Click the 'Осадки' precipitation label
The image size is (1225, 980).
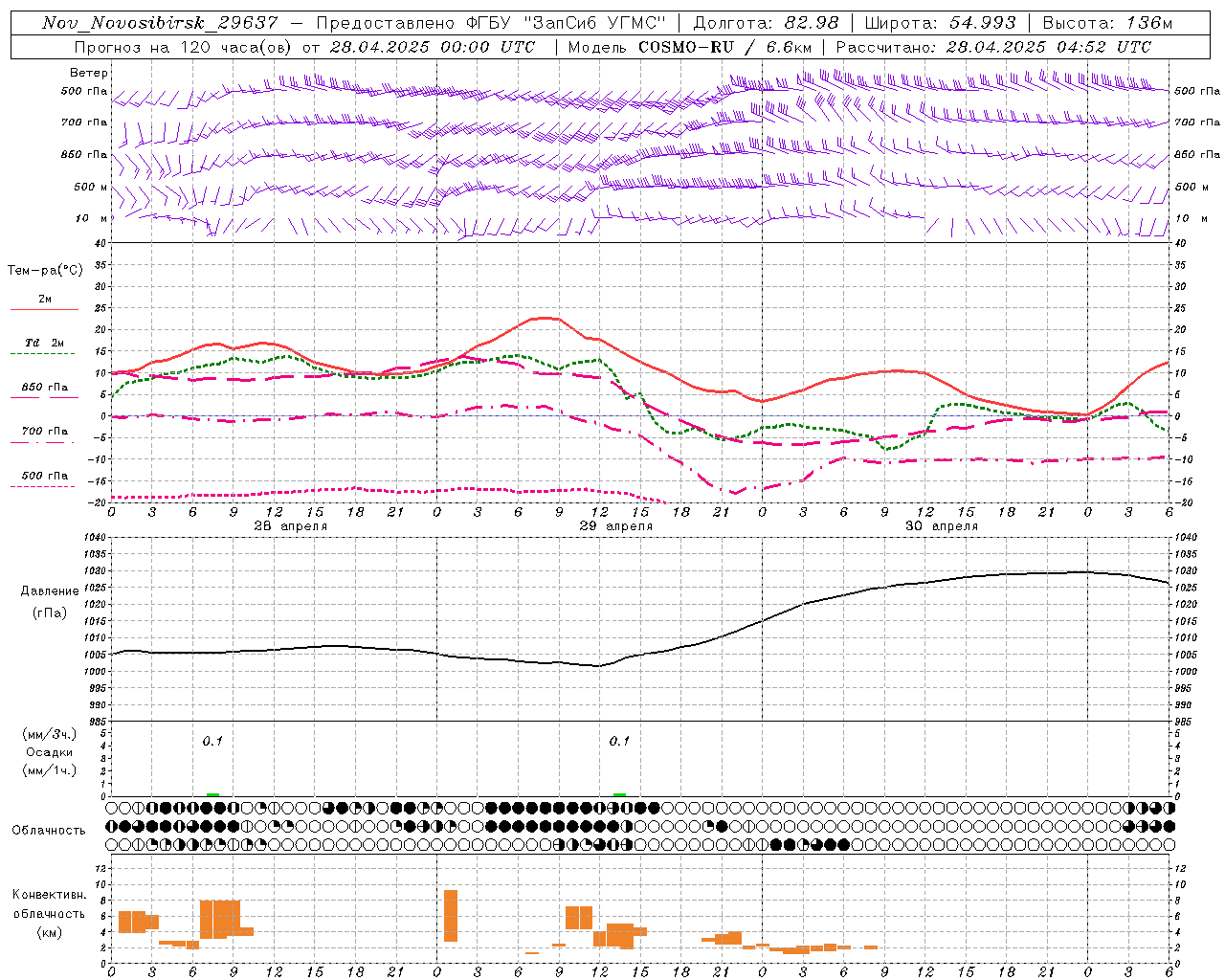(x=50, y=752)
